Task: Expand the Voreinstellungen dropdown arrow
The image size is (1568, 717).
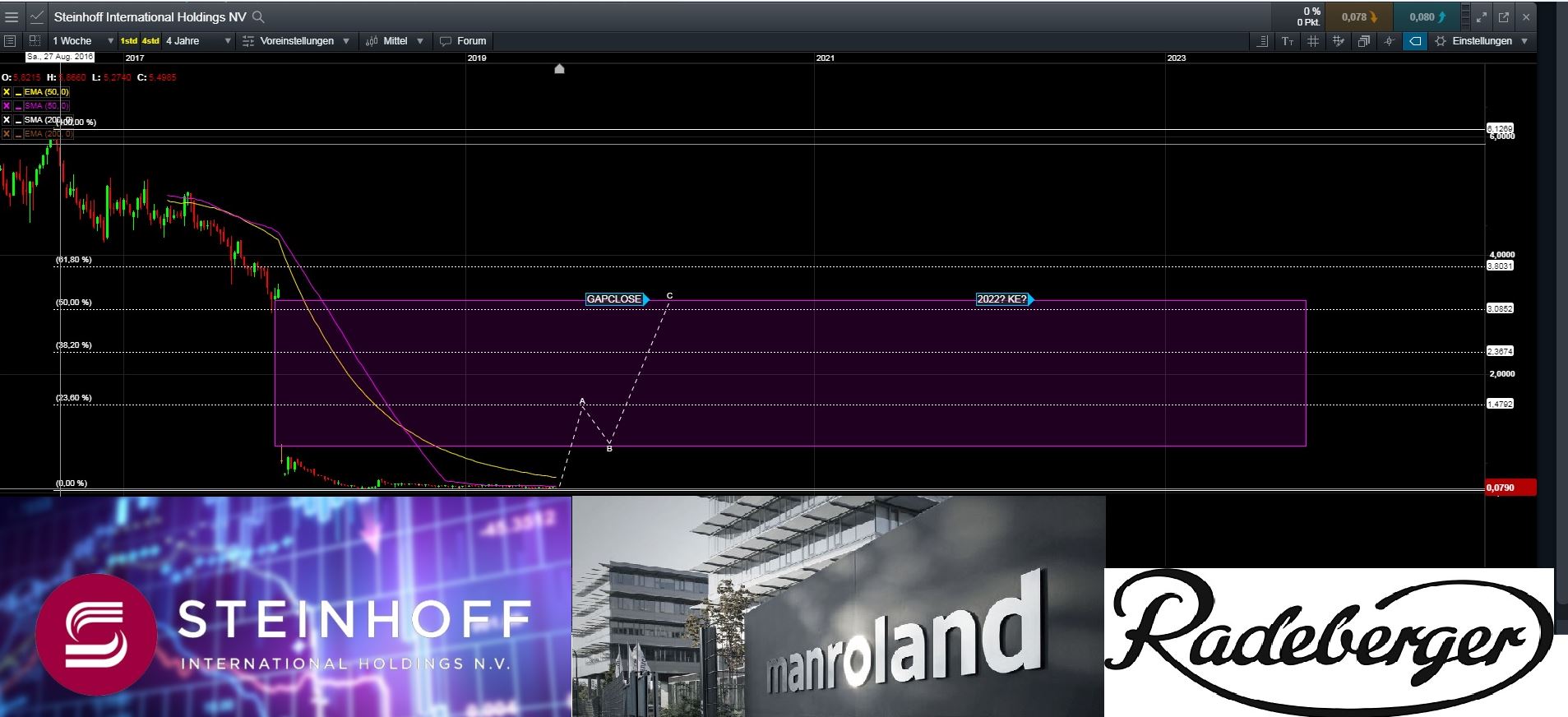Action: (346, 41)
